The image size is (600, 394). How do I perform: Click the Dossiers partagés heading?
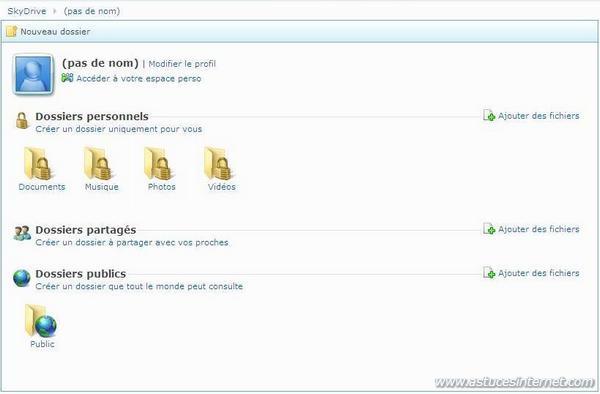pyautogui.click(x=86, y=230)
